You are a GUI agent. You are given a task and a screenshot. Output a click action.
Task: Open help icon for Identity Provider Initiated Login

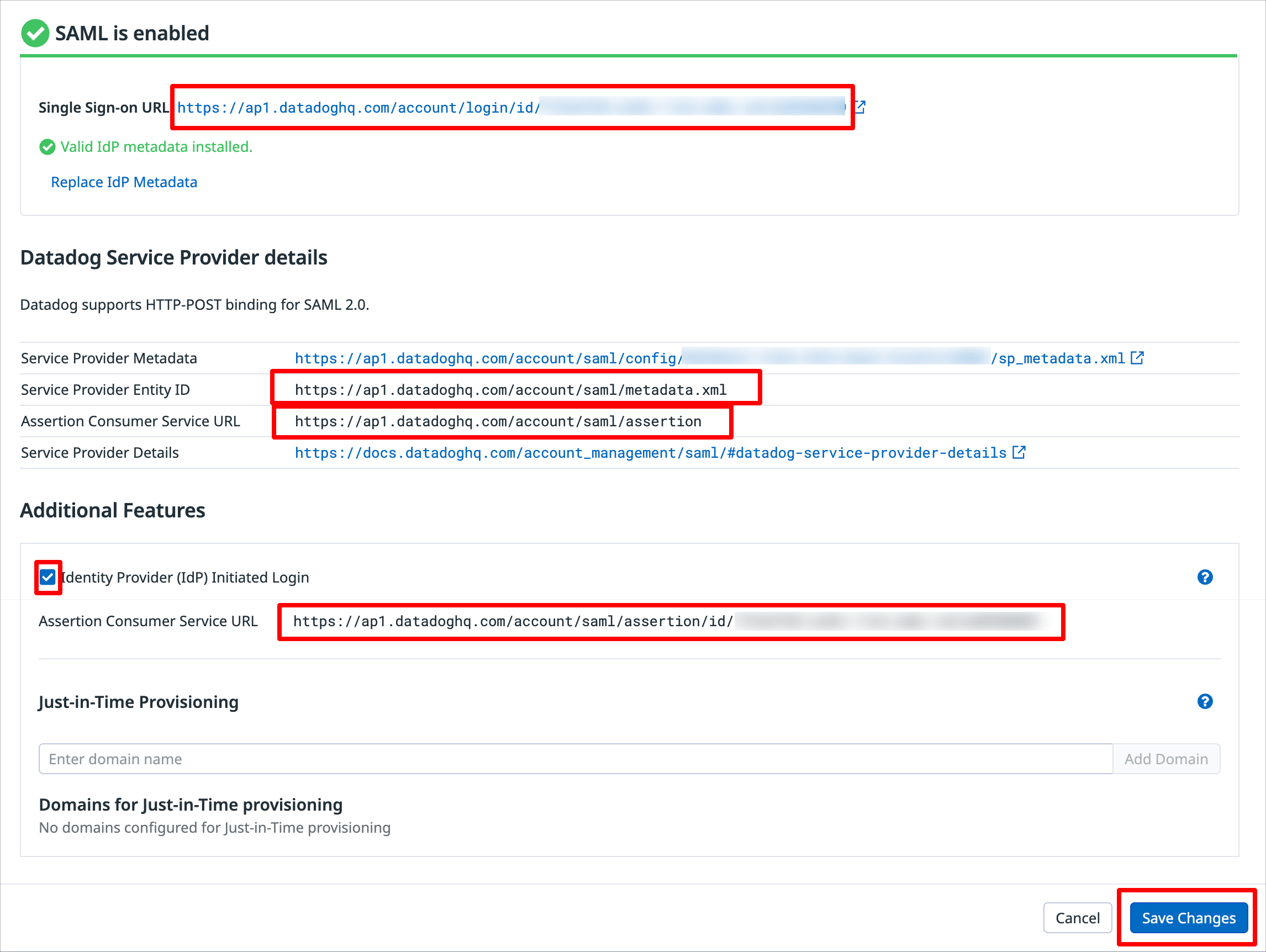(x=1205, y=577)
